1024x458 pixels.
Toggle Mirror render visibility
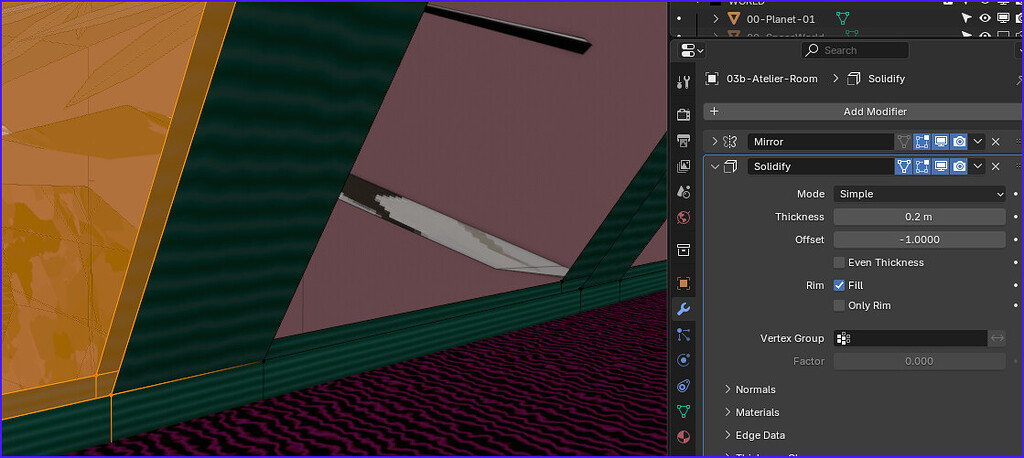click(959, 141)
